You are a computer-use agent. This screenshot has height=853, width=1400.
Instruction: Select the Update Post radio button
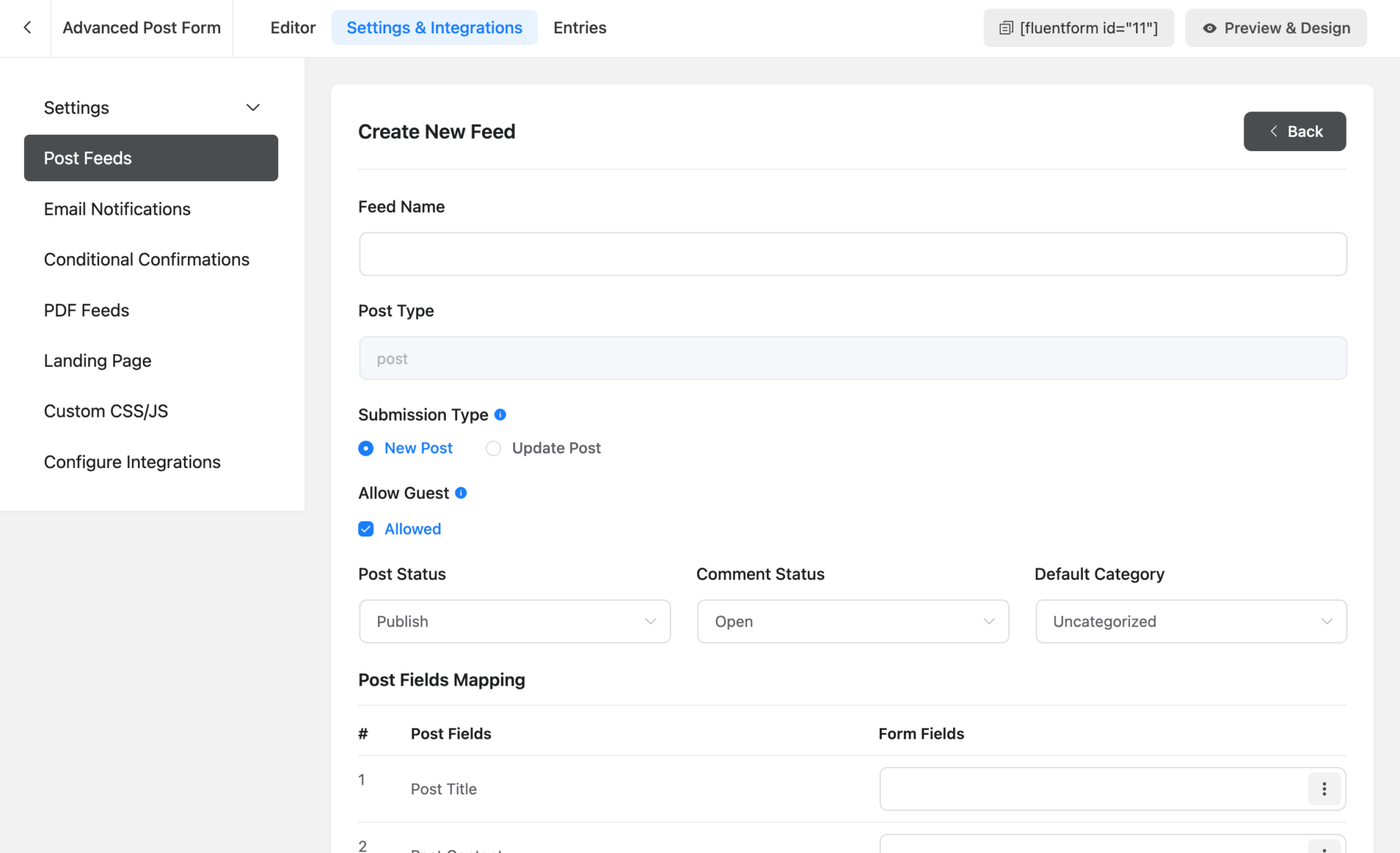tap(494, 448)
